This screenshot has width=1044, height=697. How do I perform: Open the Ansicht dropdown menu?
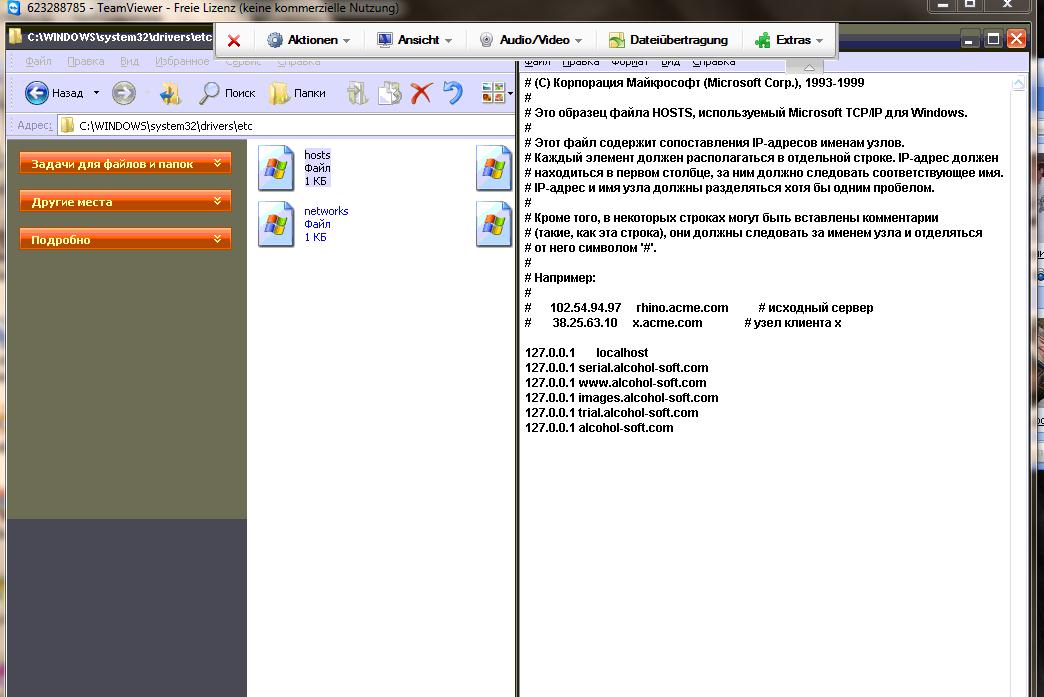(415, 40)
